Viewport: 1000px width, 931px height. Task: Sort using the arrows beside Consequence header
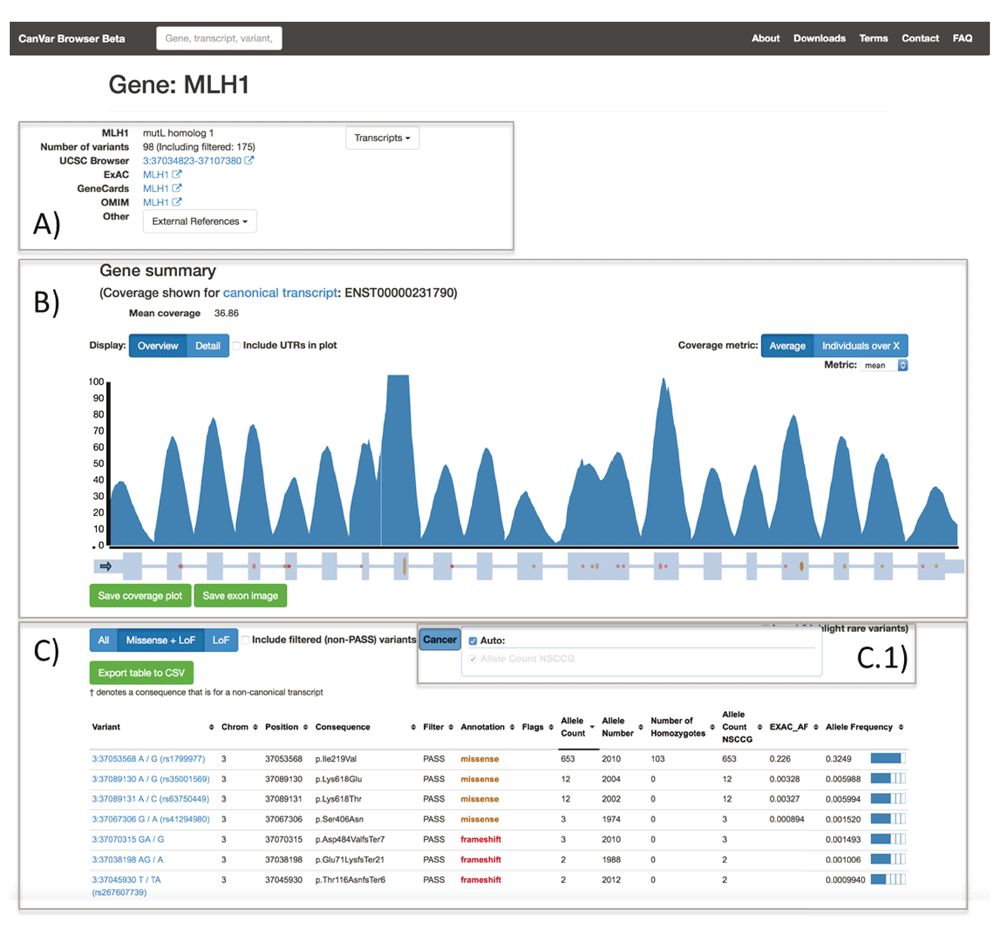point(413,727)
